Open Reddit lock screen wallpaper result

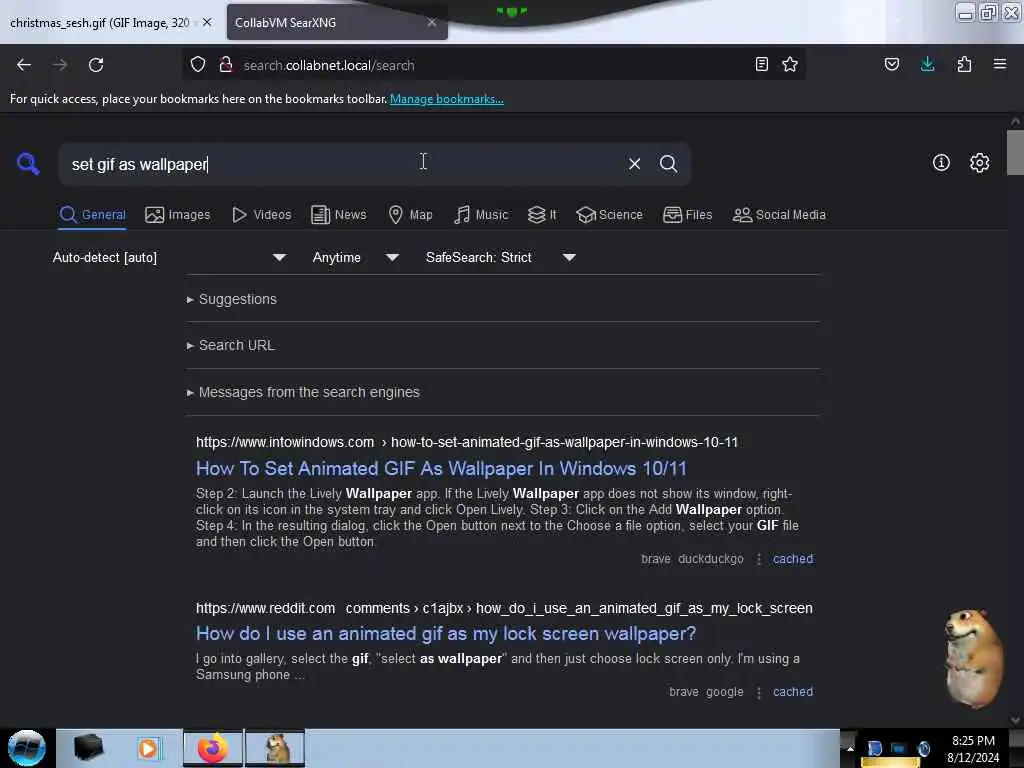pos(446,633)
